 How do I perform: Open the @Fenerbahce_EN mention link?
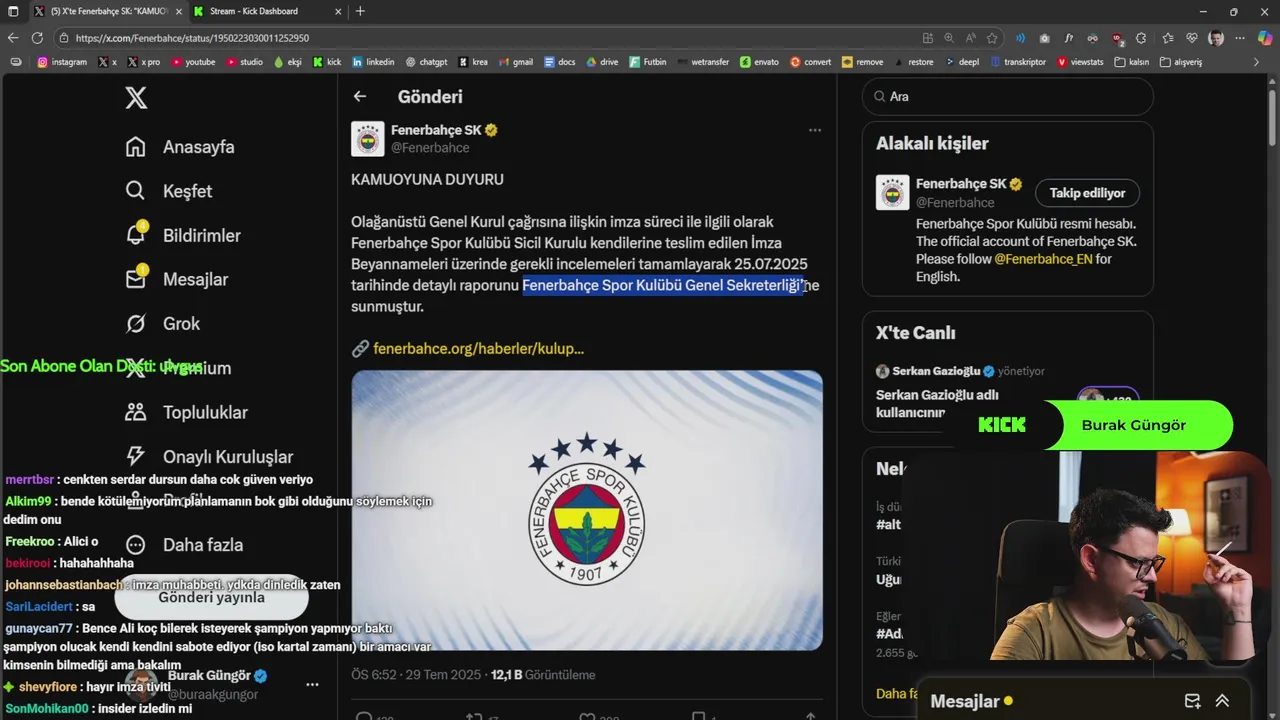1043,259
